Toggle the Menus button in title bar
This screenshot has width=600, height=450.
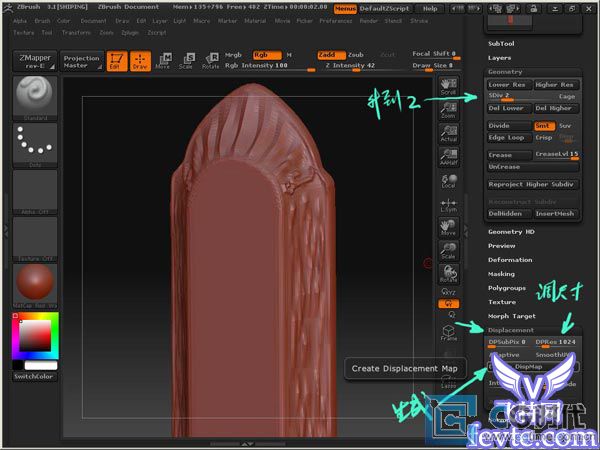(x=345, y=8)
